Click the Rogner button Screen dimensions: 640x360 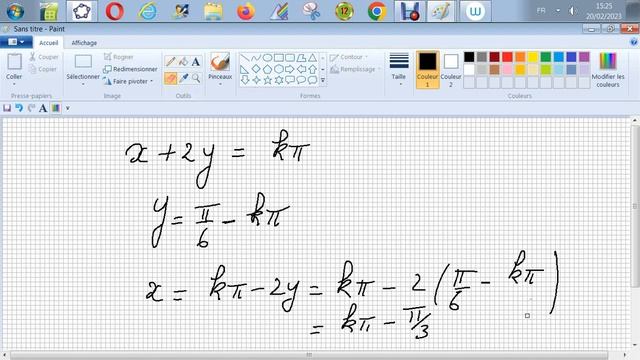click(x=119, y=57)
